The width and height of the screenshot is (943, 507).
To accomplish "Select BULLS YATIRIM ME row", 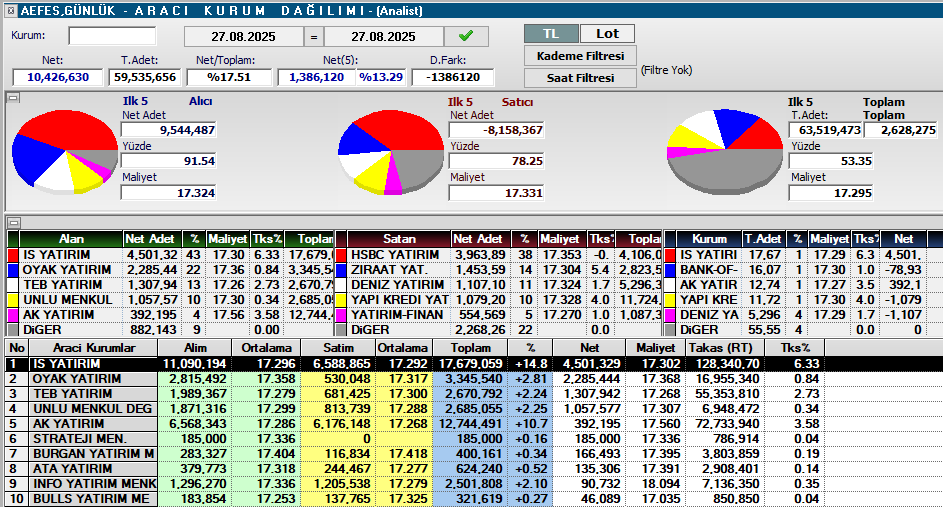I will point(474,499).
